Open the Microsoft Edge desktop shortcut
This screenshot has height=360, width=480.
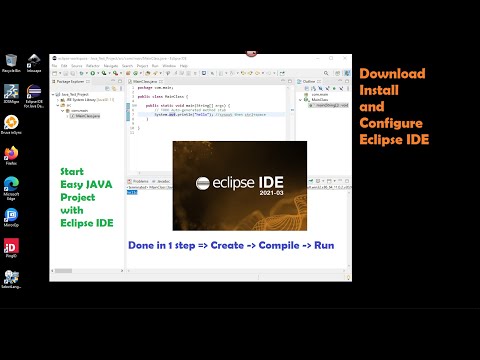click(x=11, y=188)
